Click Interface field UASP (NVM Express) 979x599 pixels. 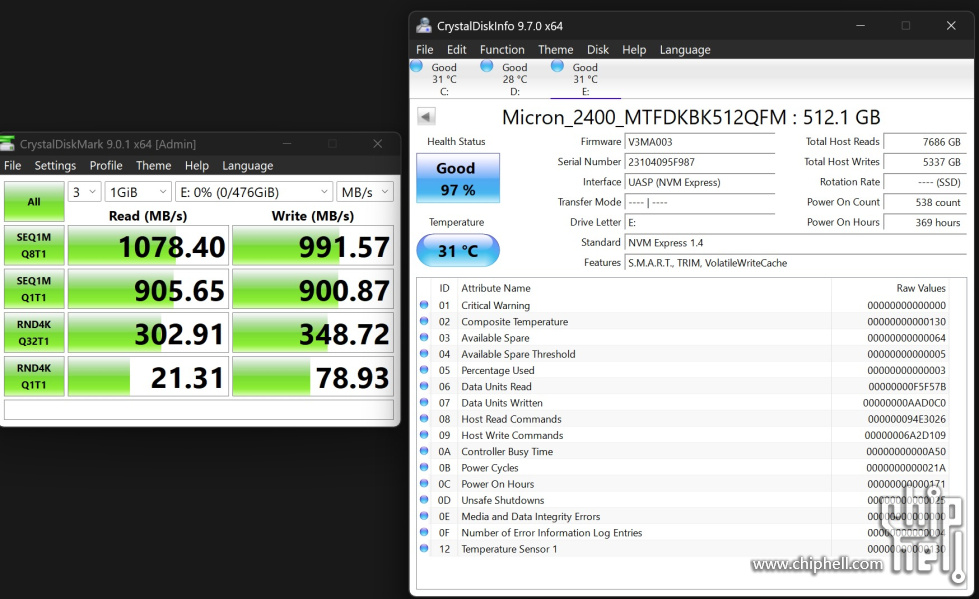[x=699, y=182]
